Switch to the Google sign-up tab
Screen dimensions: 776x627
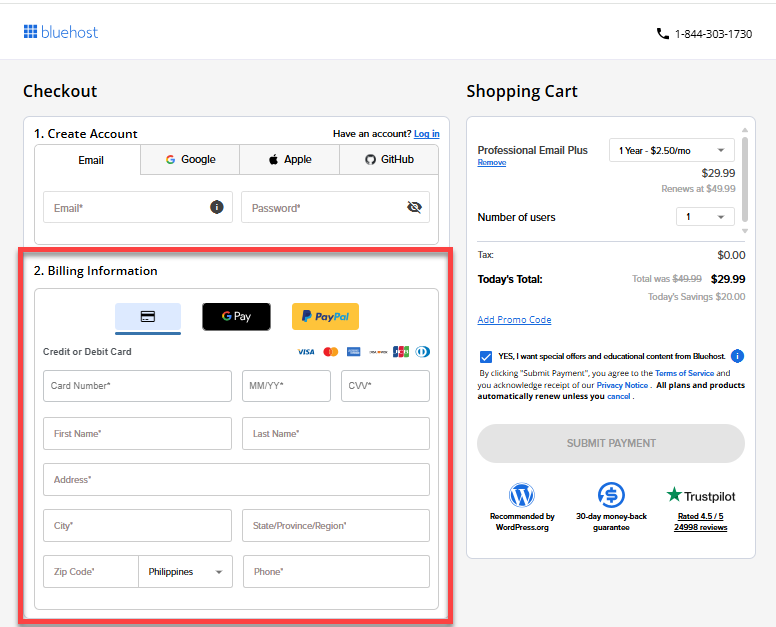(x=190, y=159)
